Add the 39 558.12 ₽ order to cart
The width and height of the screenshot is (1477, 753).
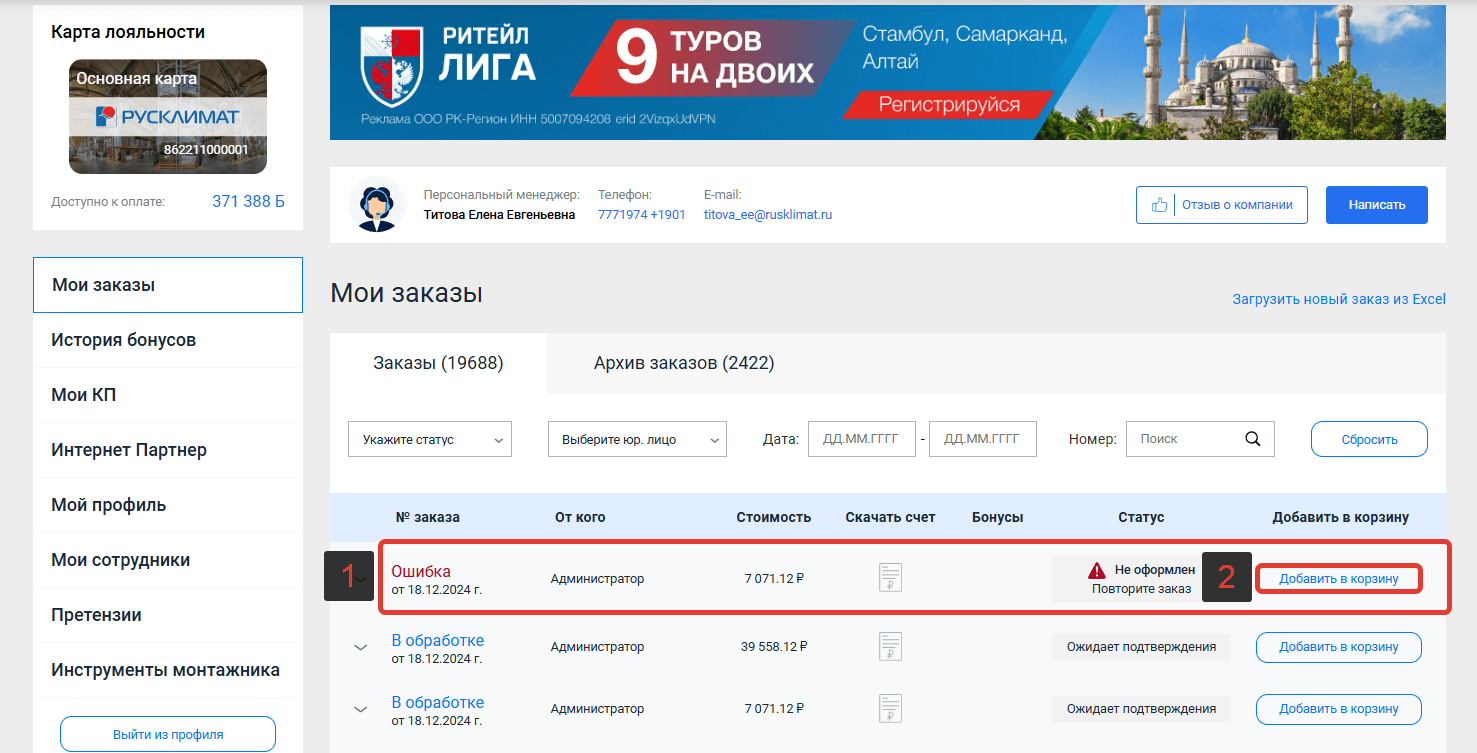point(1339,647)
